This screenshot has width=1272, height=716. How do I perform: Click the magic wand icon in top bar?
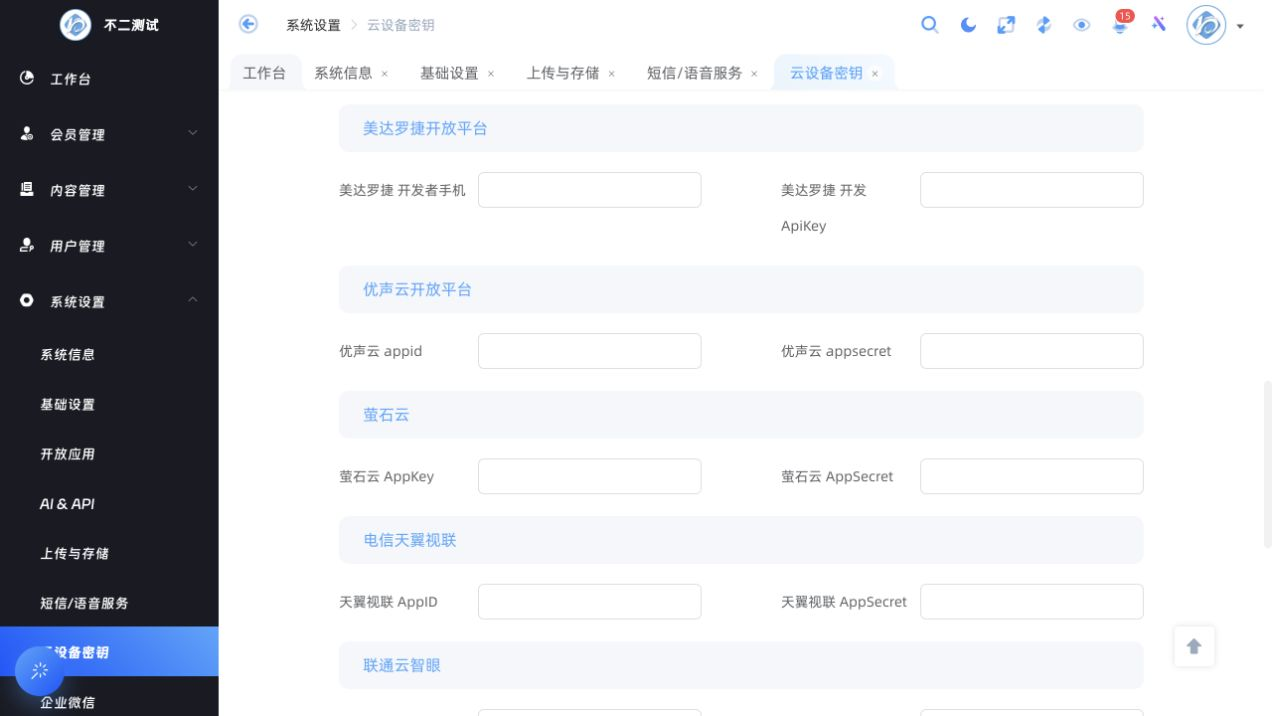coord(1159,24)
